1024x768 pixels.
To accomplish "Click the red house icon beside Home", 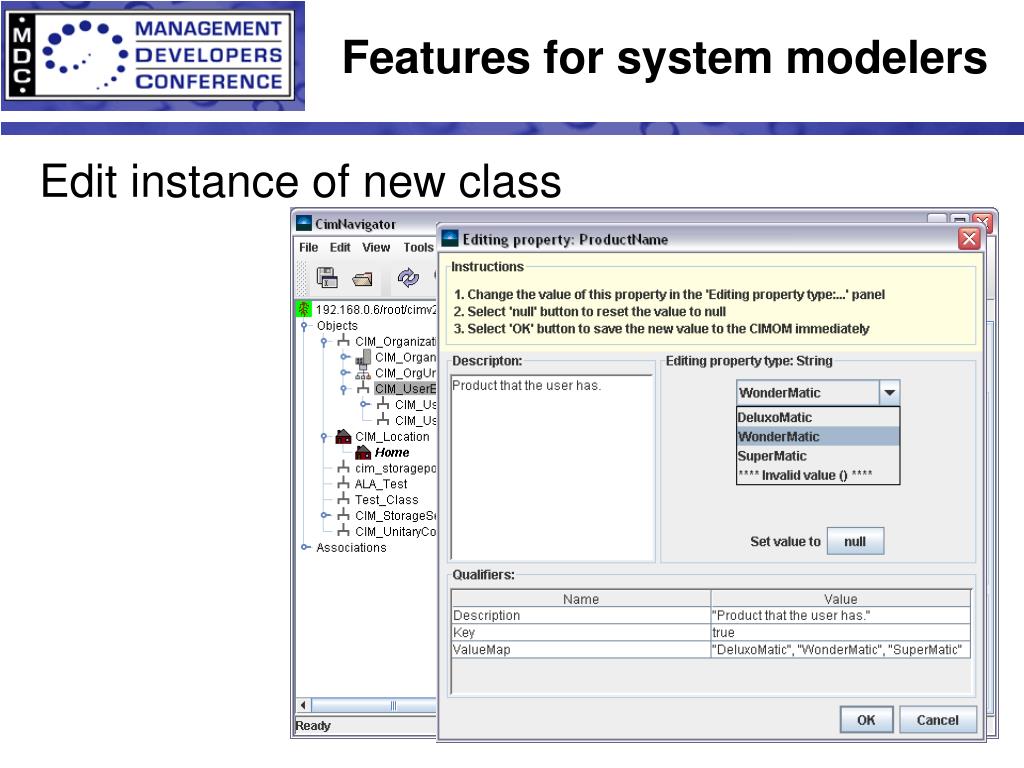I will tap(363, 452).
